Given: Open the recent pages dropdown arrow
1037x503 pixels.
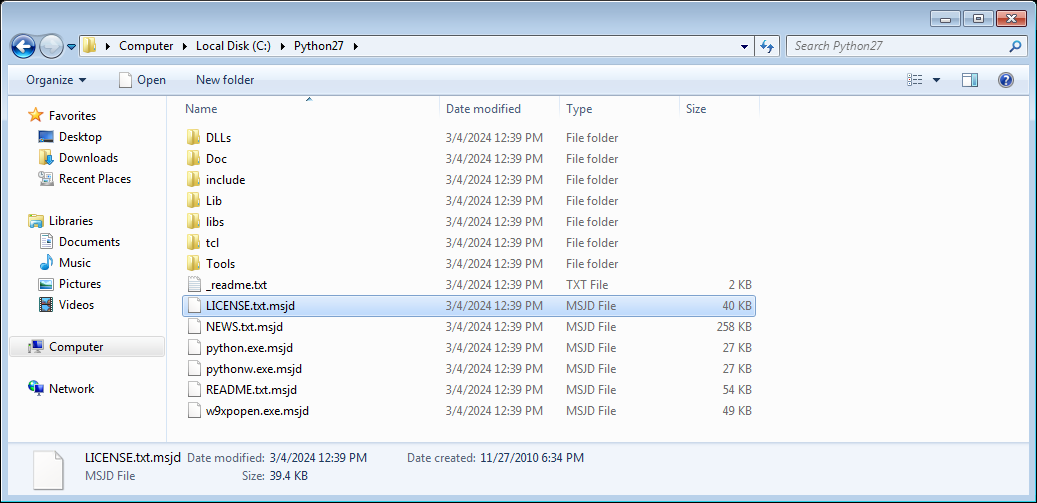Looking at the screenshot, I should coord(71,47).
